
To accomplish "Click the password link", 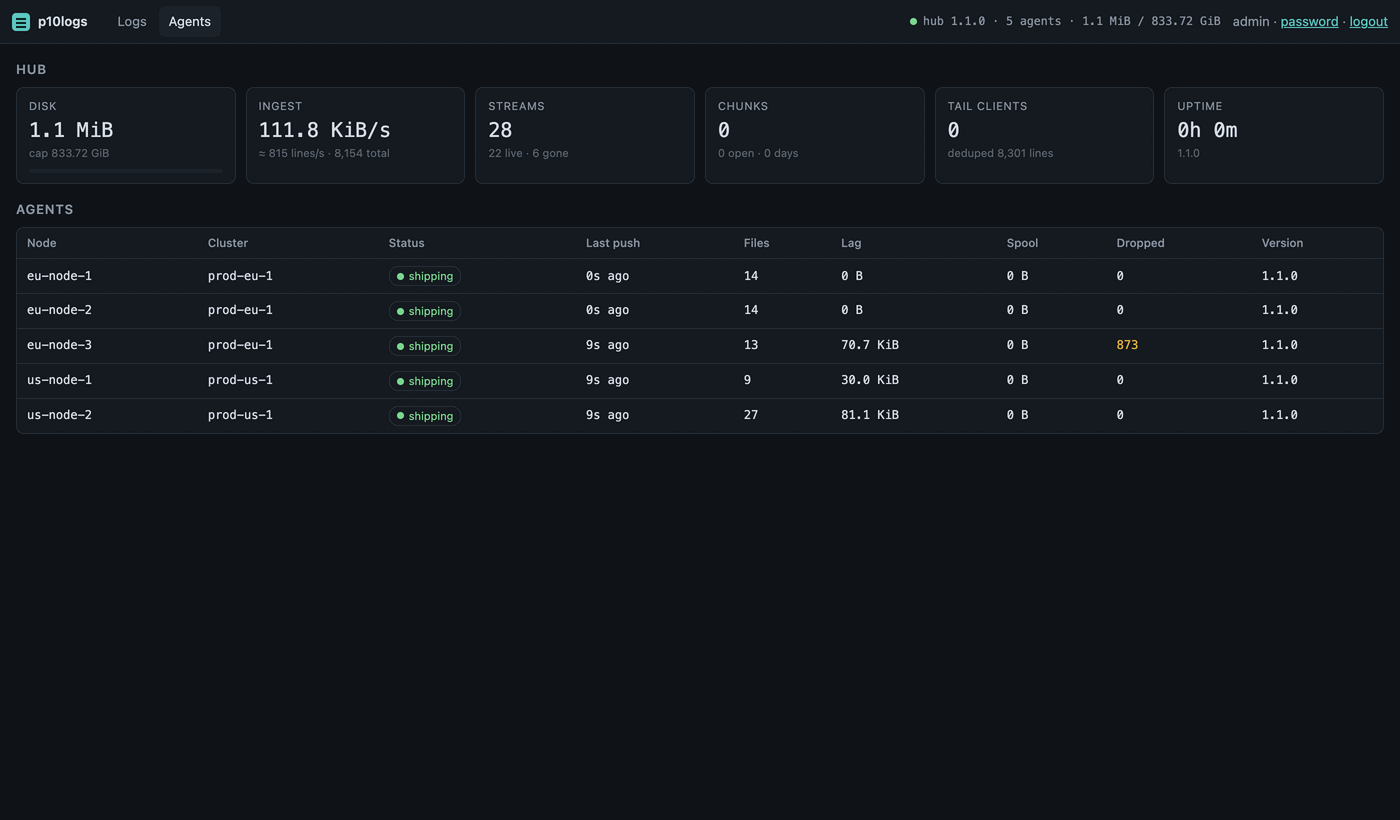I will pyautogui.click(x=1309, y=21).
